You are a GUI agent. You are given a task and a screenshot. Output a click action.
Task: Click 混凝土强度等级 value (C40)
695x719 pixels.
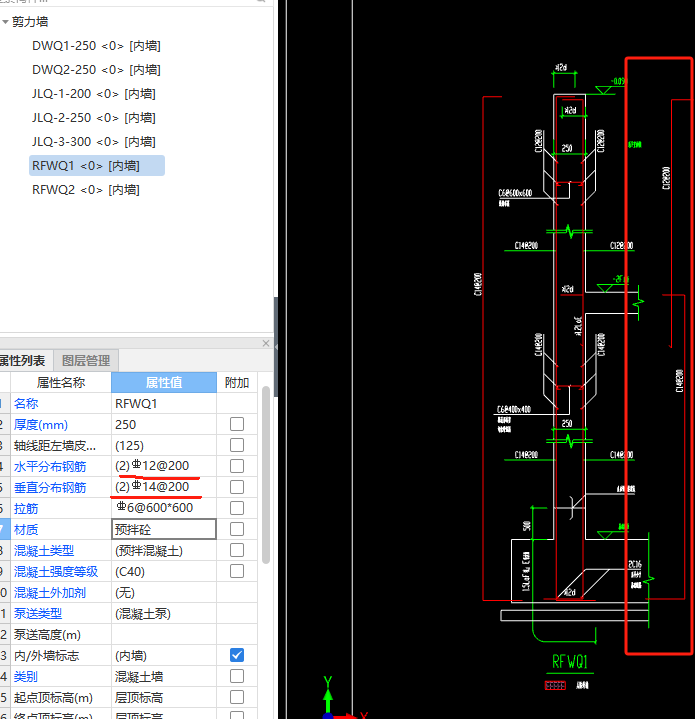point(164,571)
